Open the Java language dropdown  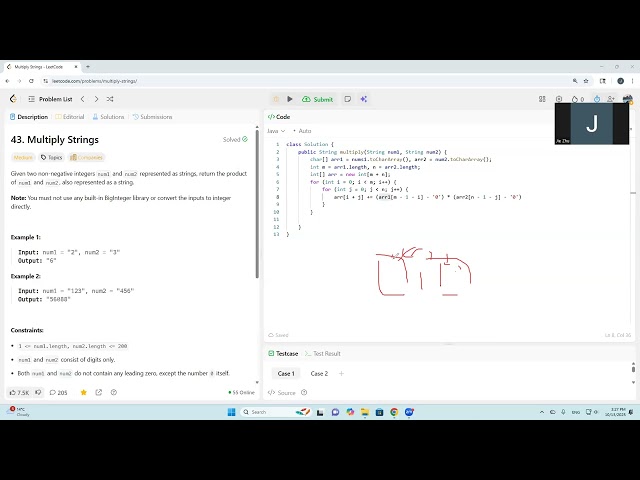(x=276, y=131)
